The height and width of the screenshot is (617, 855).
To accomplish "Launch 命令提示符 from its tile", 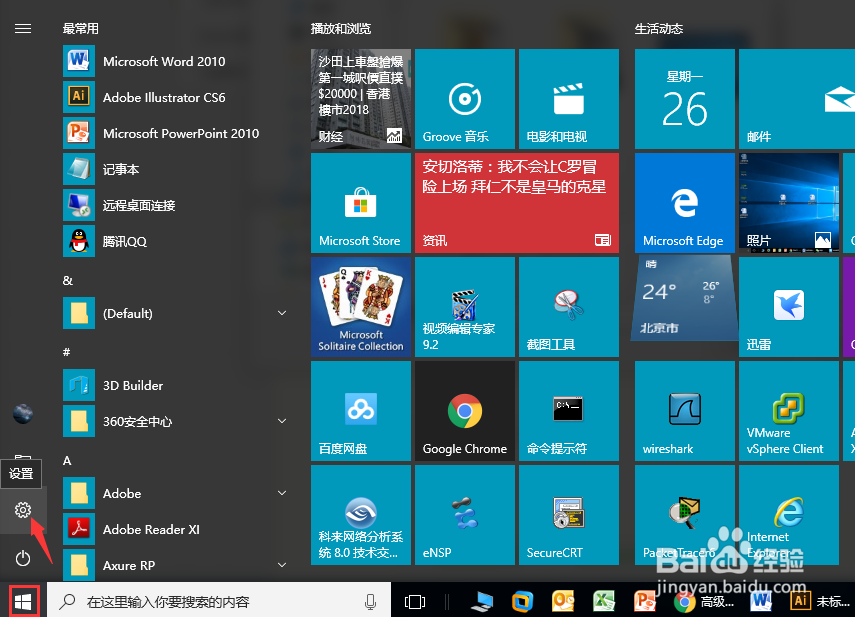I will [569, 410].
